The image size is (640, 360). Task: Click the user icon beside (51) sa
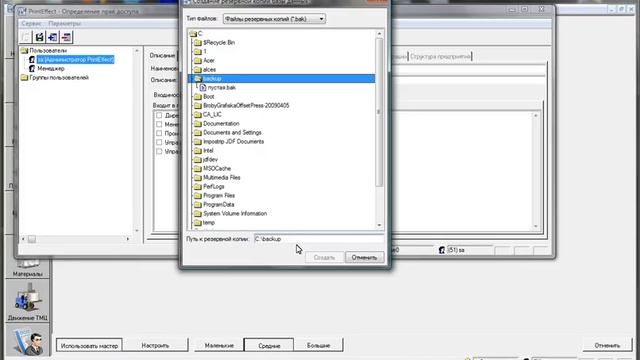tap(442, 250)
